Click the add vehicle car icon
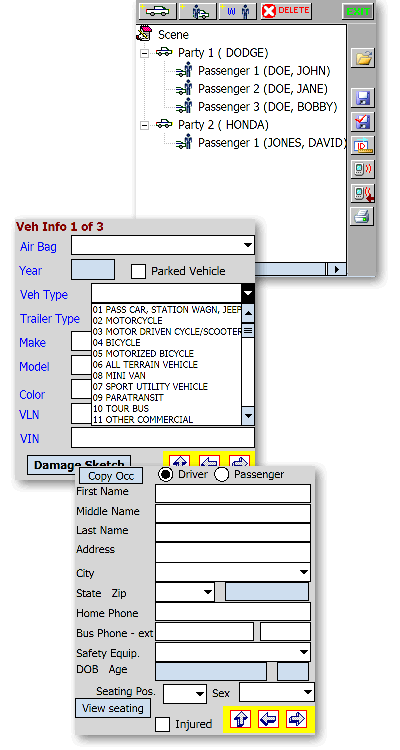The width and height of the screenshot is (400, 750). [157, 11]
